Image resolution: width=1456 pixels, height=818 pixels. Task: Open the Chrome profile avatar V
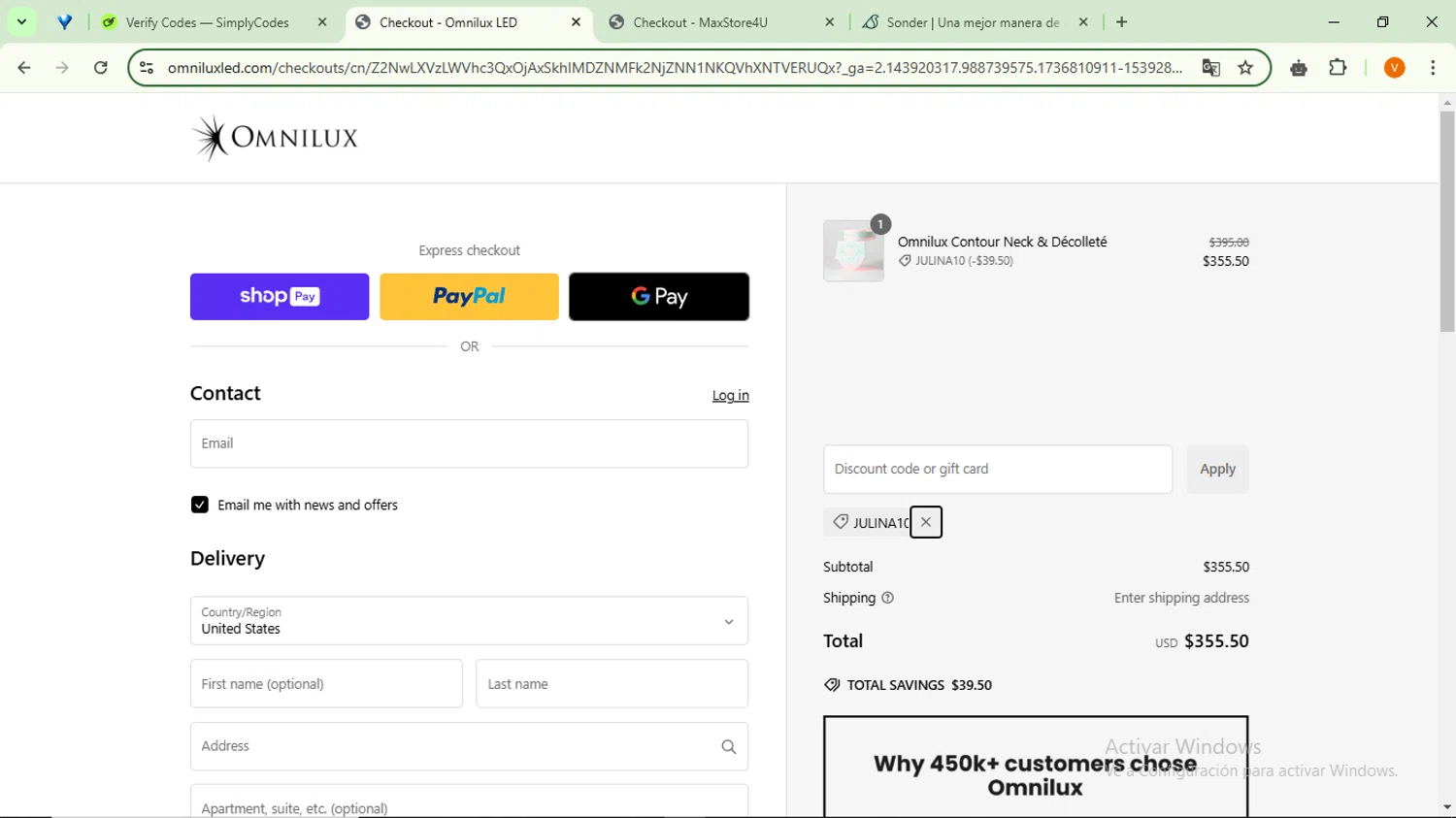coord(1394,68)
